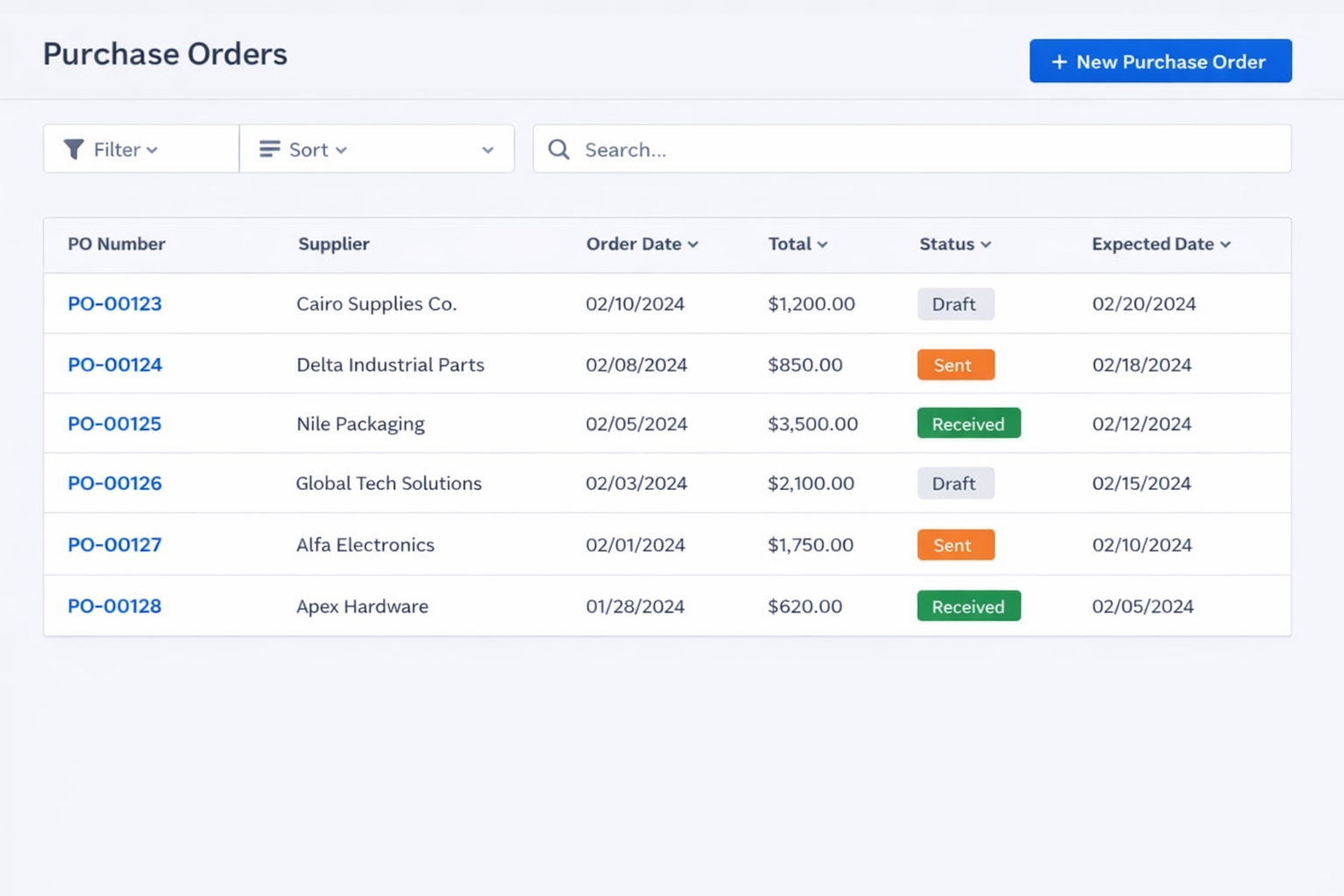Screen dimensions: 1344x896
Task: Click the filter funnel icon
Action: pos(74,149)
